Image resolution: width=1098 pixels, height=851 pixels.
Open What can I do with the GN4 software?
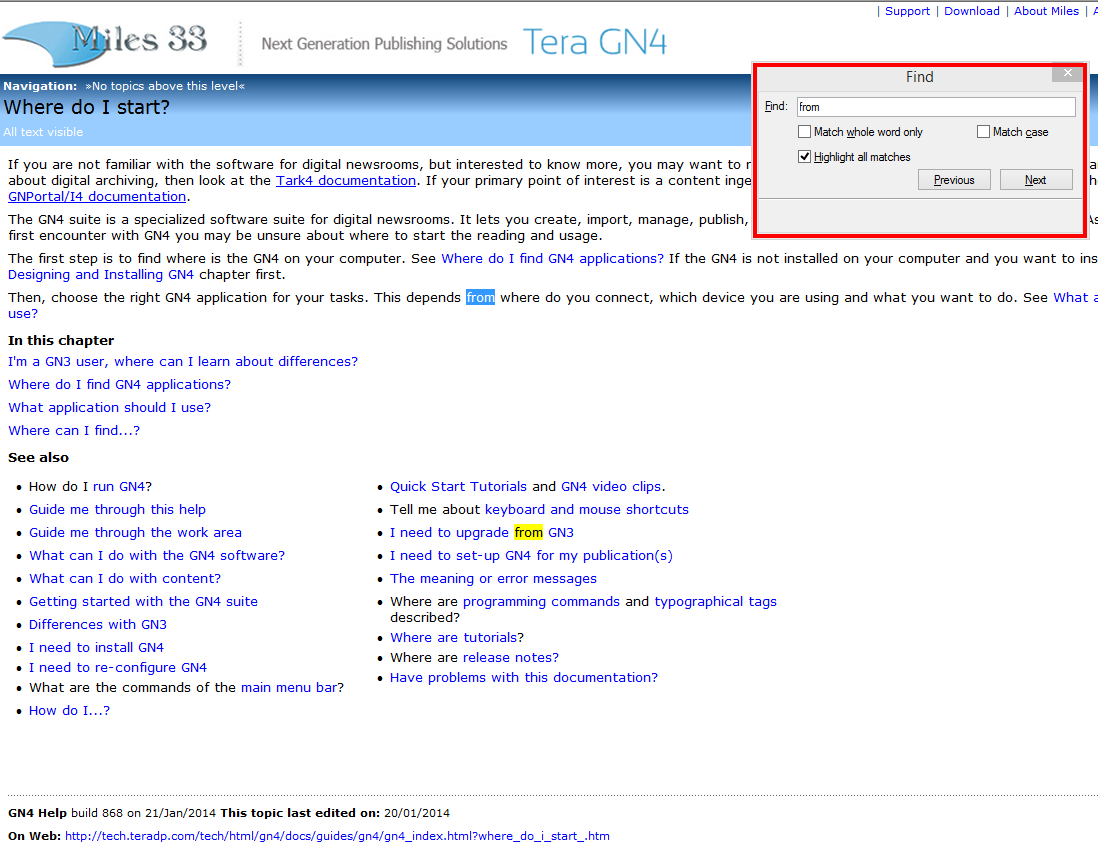157,555
